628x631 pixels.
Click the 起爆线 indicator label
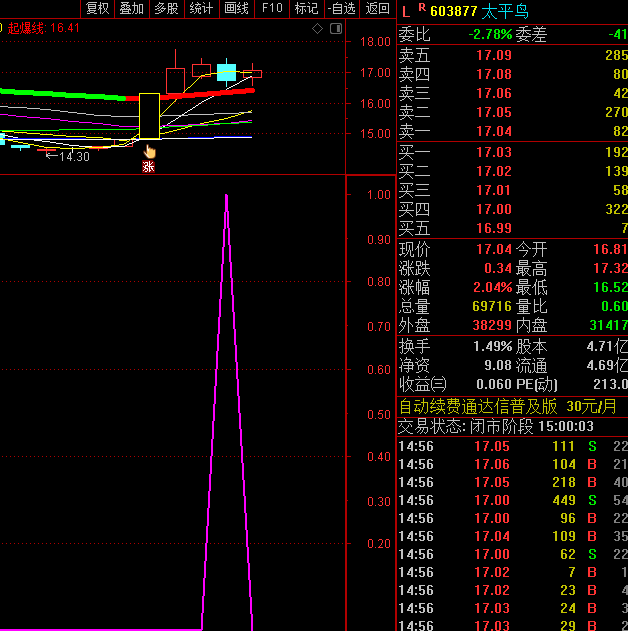tap(26, 28)
